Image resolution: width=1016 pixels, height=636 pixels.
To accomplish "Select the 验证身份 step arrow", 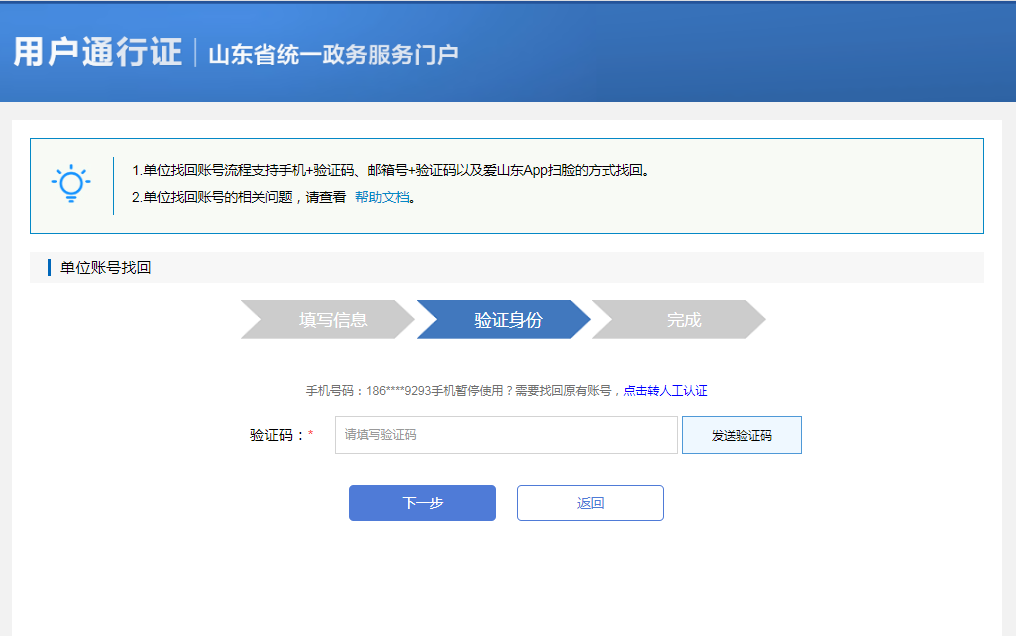I will (x=507, y=320).
